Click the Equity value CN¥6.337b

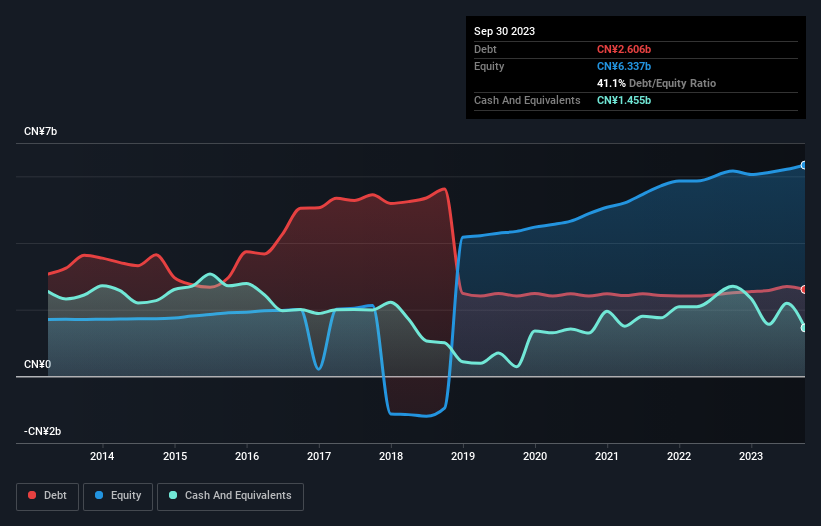(x=624, y=66)
